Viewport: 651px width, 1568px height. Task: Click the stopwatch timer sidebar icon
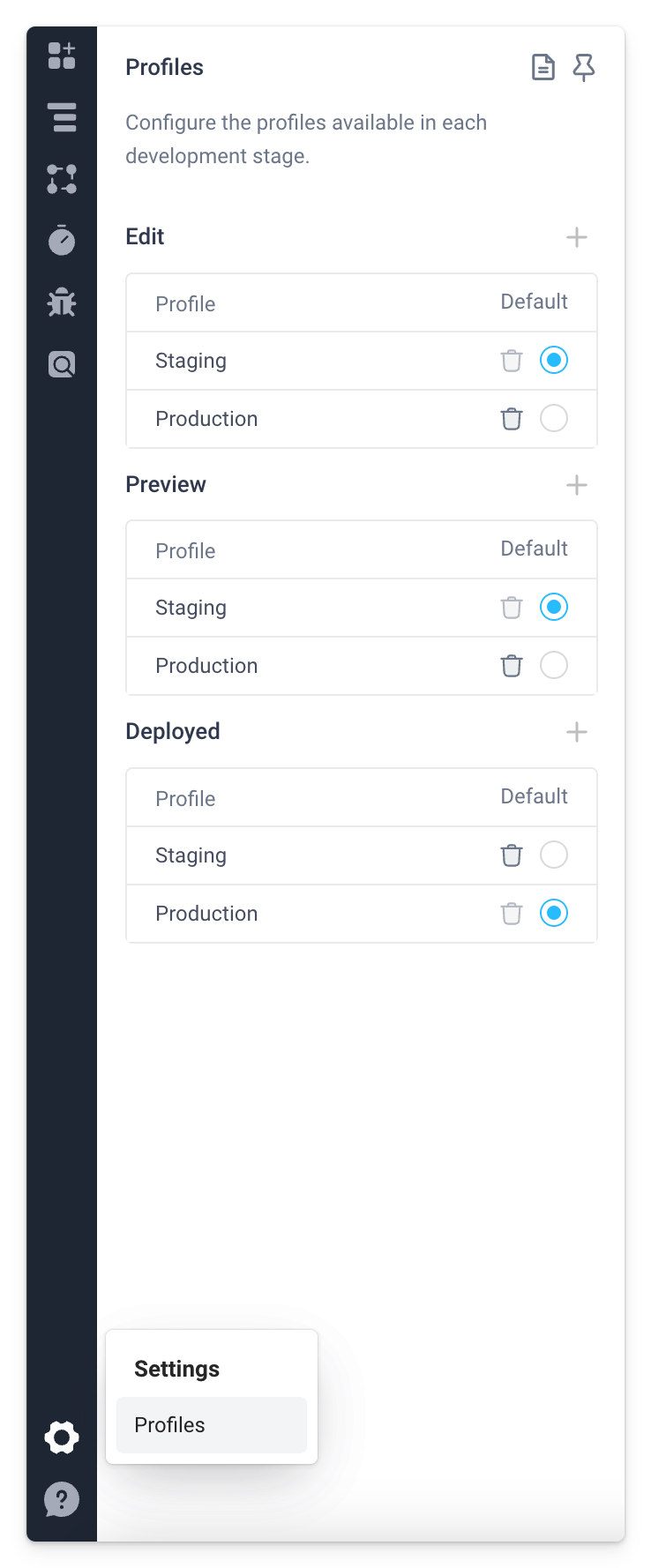[61, 240]
